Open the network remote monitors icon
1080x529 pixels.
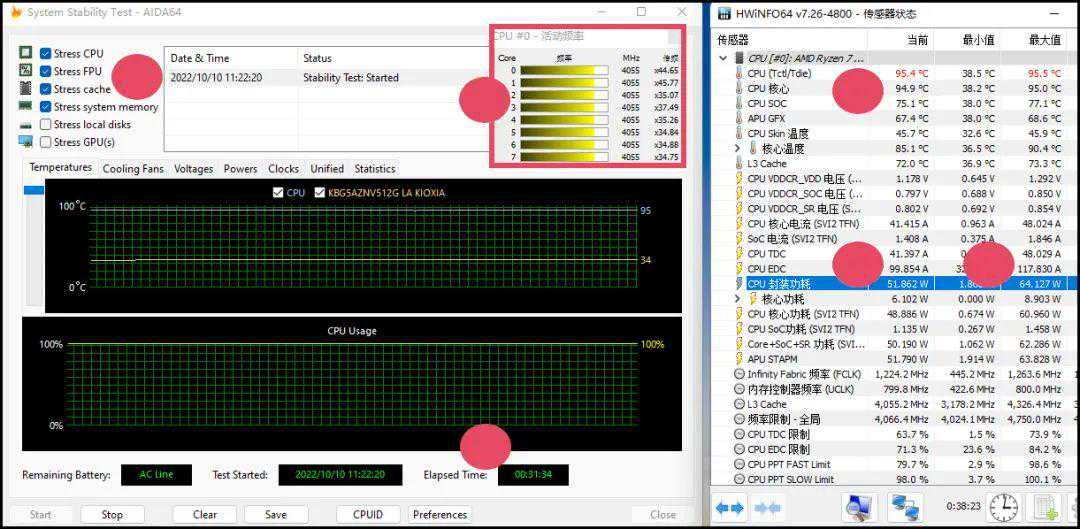point(905,507)
